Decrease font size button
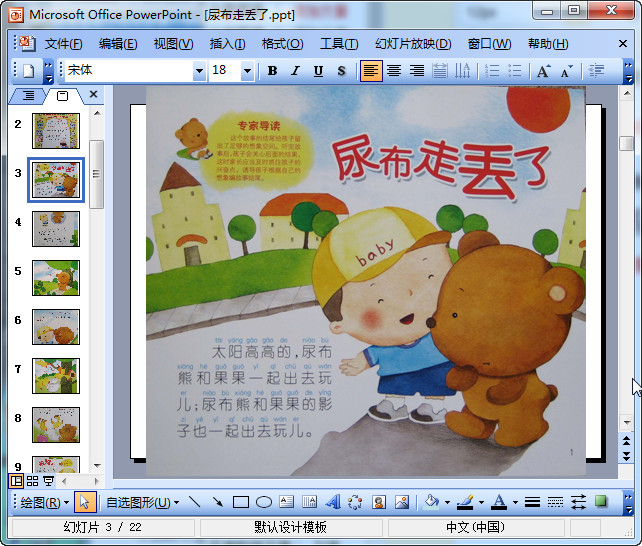Viewport: 642px width, 546px height. click(567, 71)
